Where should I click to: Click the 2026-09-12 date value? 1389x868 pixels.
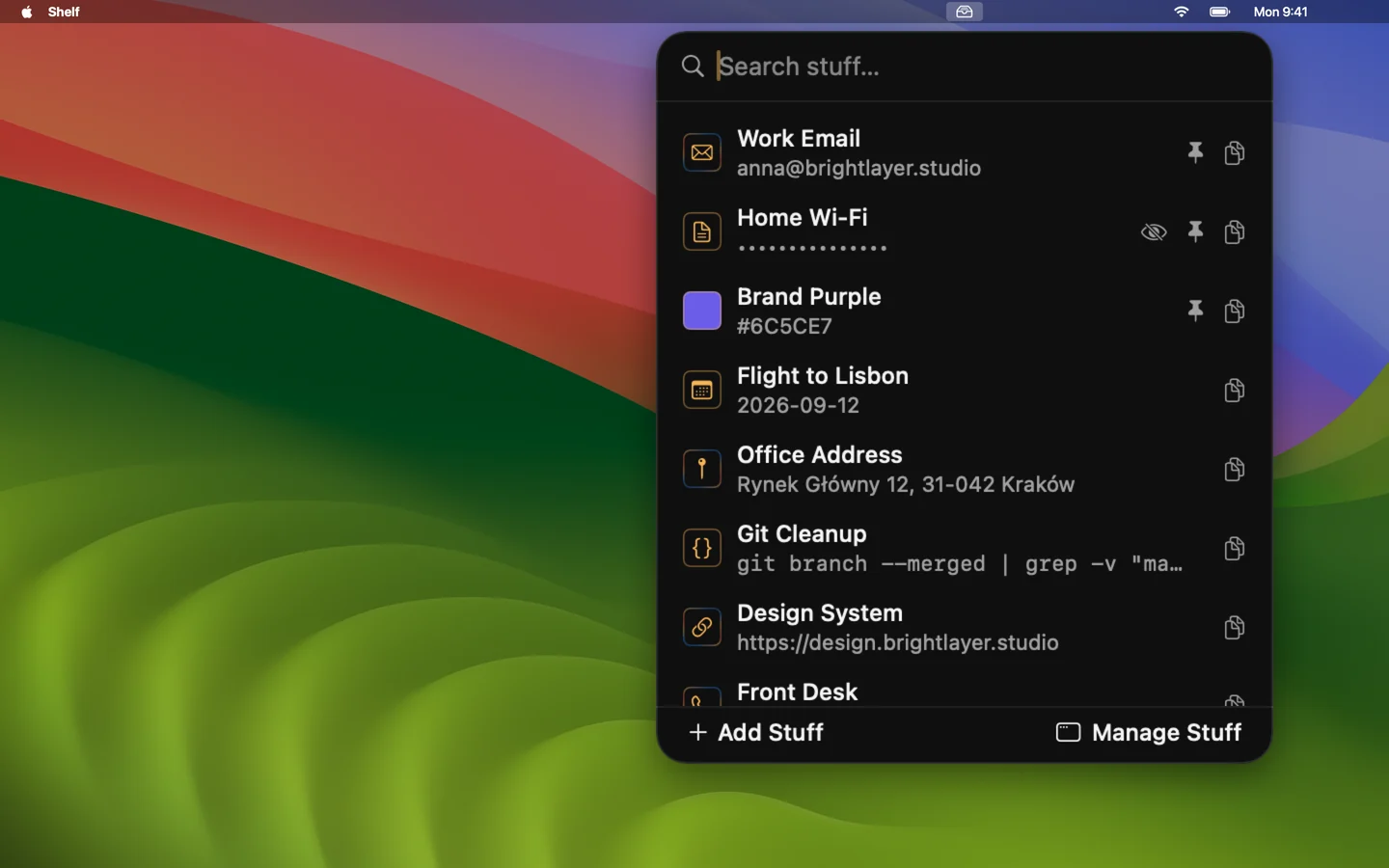click(x=798, y=405)
